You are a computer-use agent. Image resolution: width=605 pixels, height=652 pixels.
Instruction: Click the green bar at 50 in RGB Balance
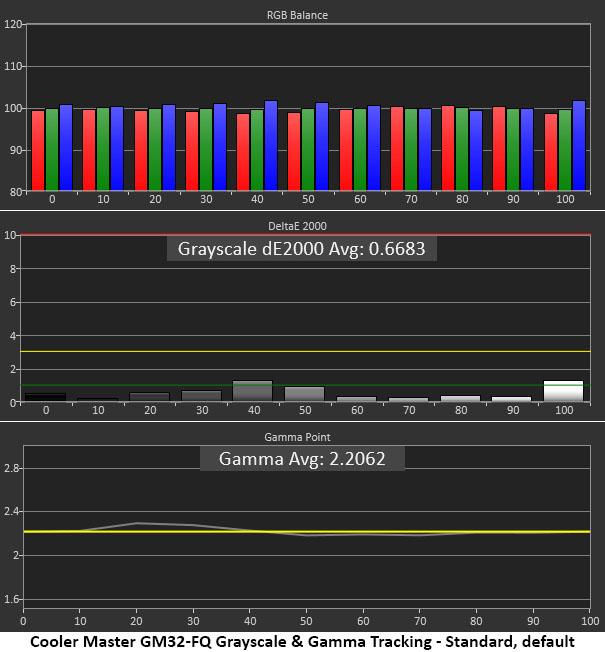click(x=308, y=150)
